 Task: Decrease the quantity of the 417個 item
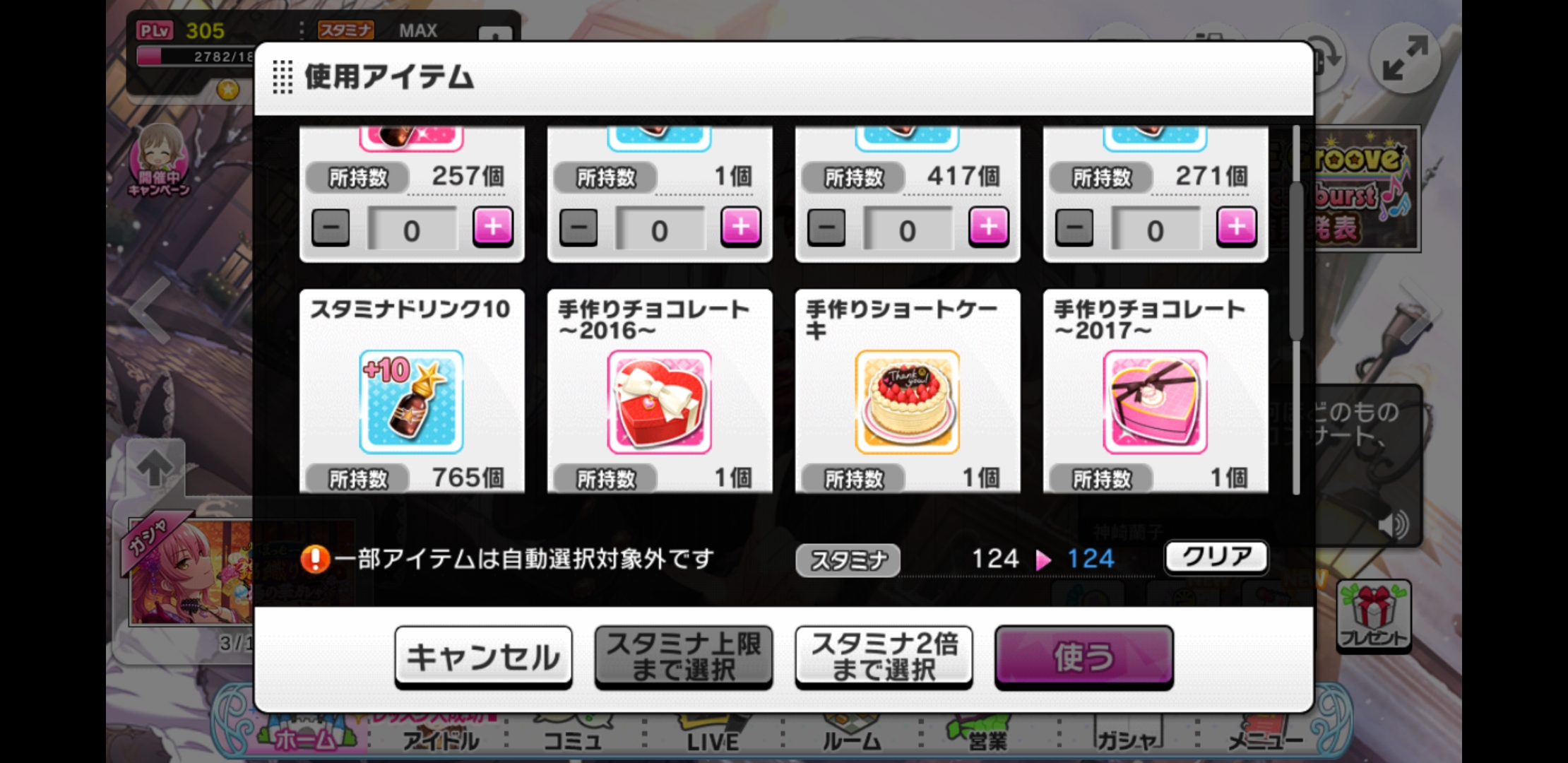click(x=826, y=227)
